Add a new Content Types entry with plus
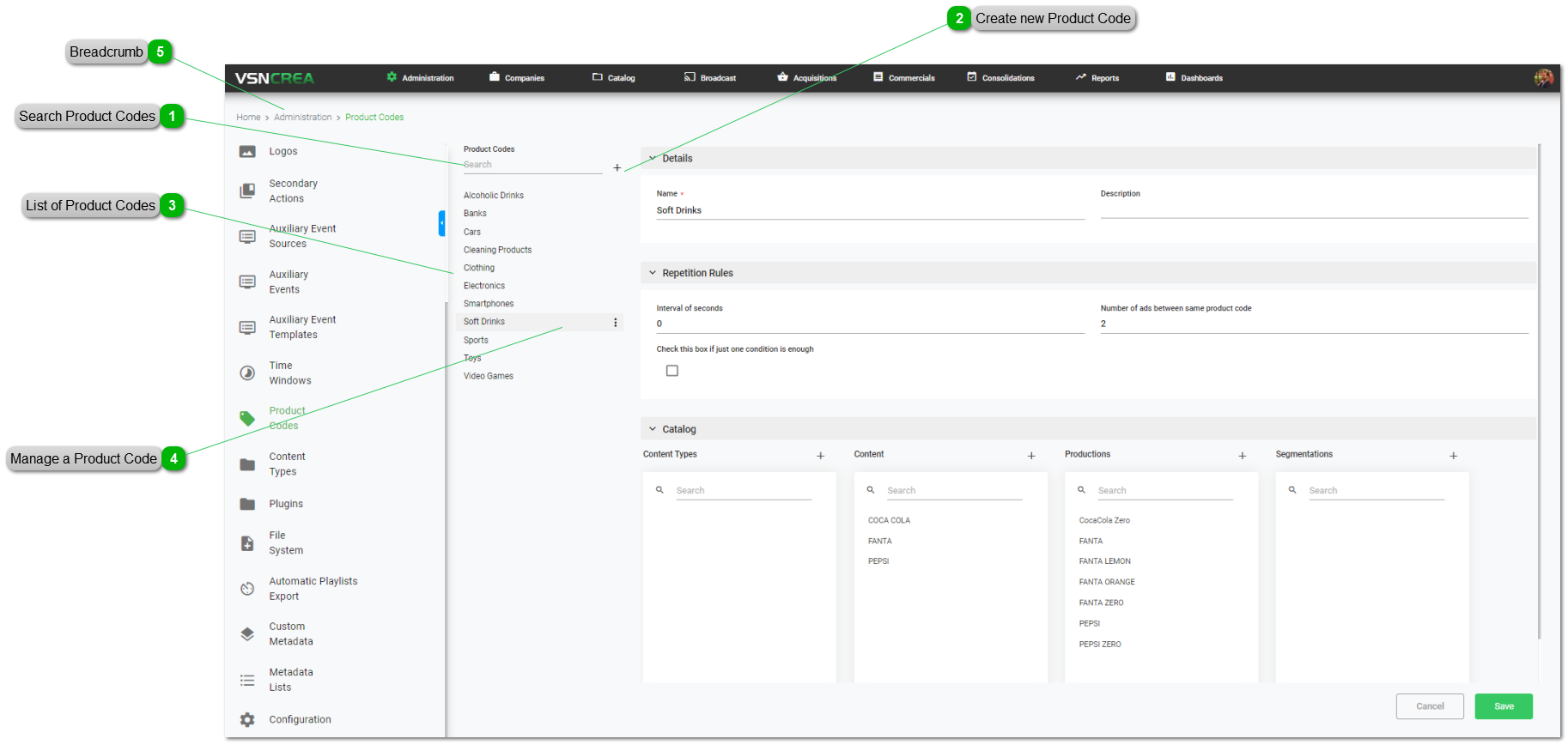Screen dimensions: 1568x745 820,456
